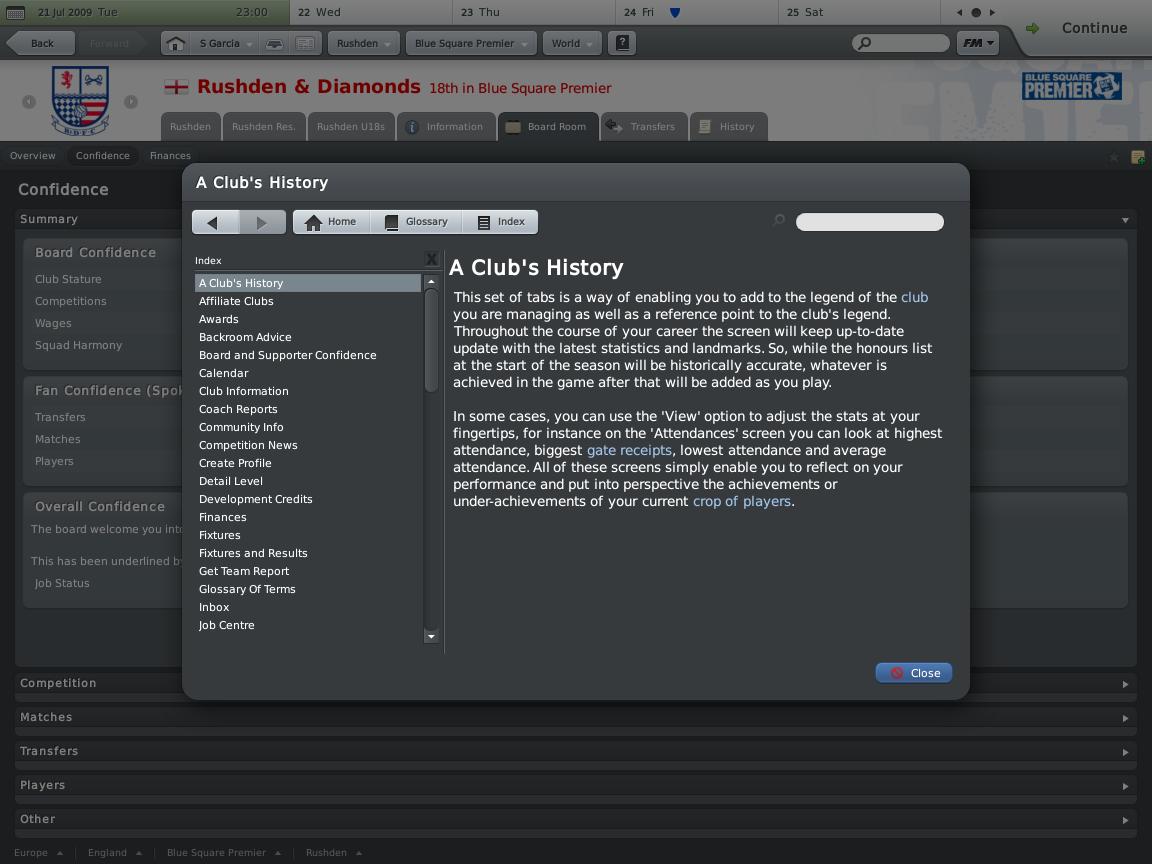The width and height of the screenshot is (1152, 864).
Task: Go forward using the help dialog's right arrow
Action: tap(262, 222)
